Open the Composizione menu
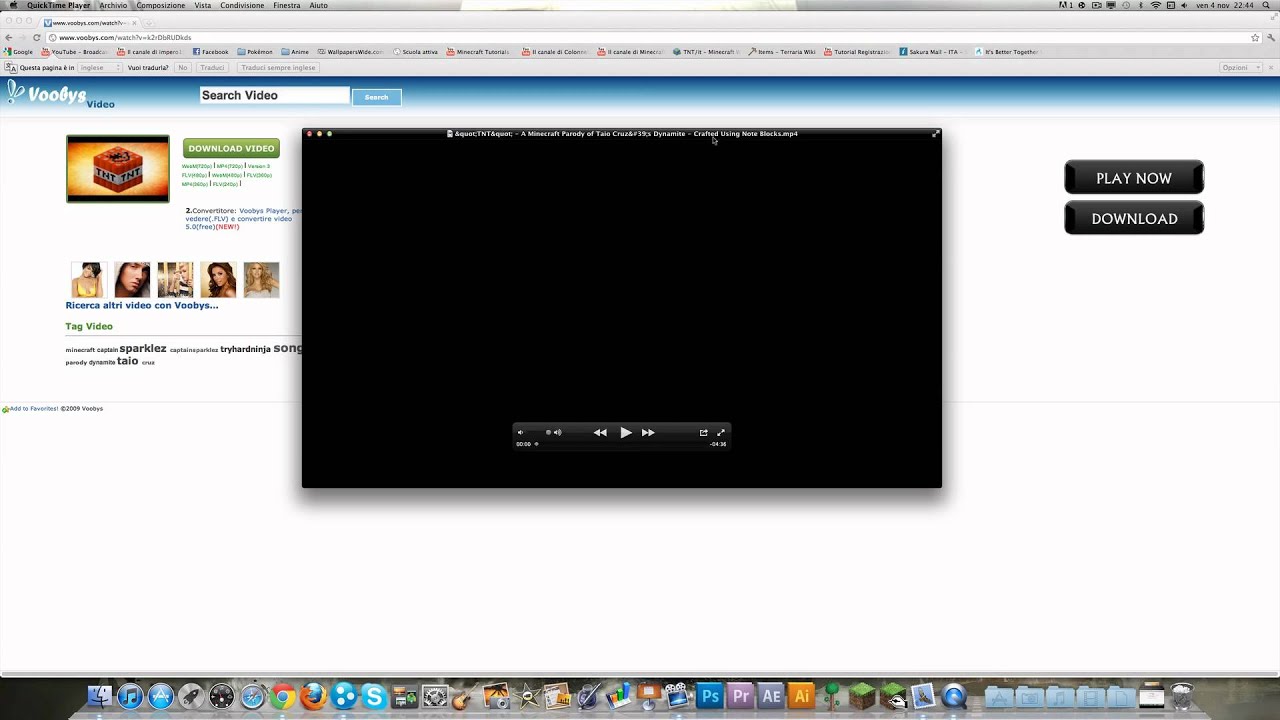The width and height of the screenshot is (1280, 720). pyautogui.click(x=161, y=6)
